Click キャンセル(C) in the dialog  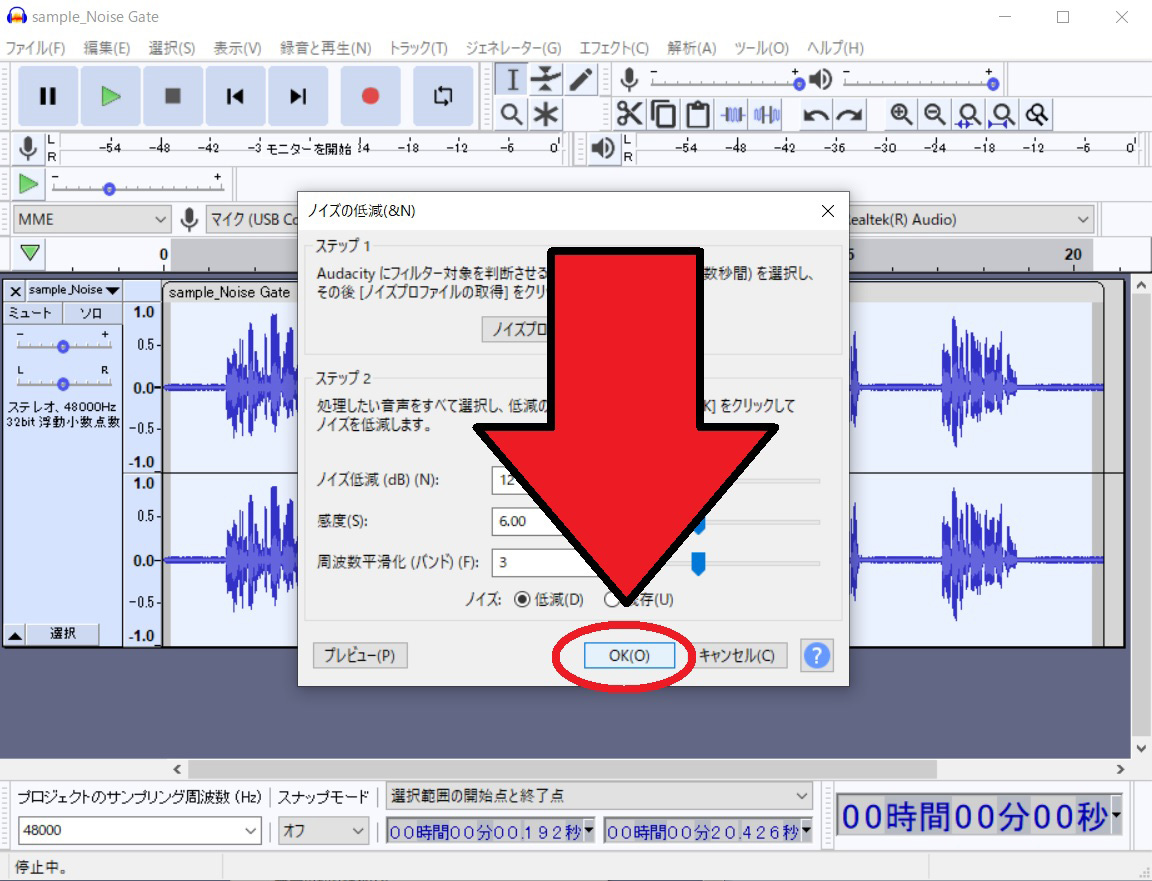coord(736,655)
